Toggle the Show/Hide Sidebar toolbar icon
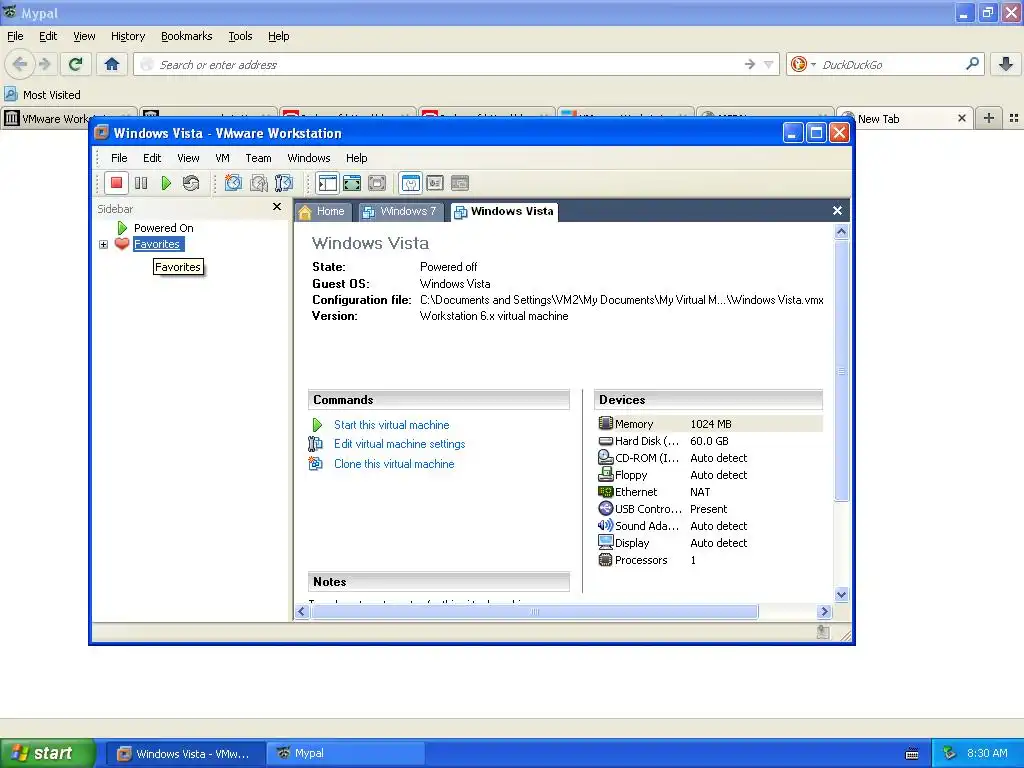This screenshot has height=768, width=1024. point(327,184)
